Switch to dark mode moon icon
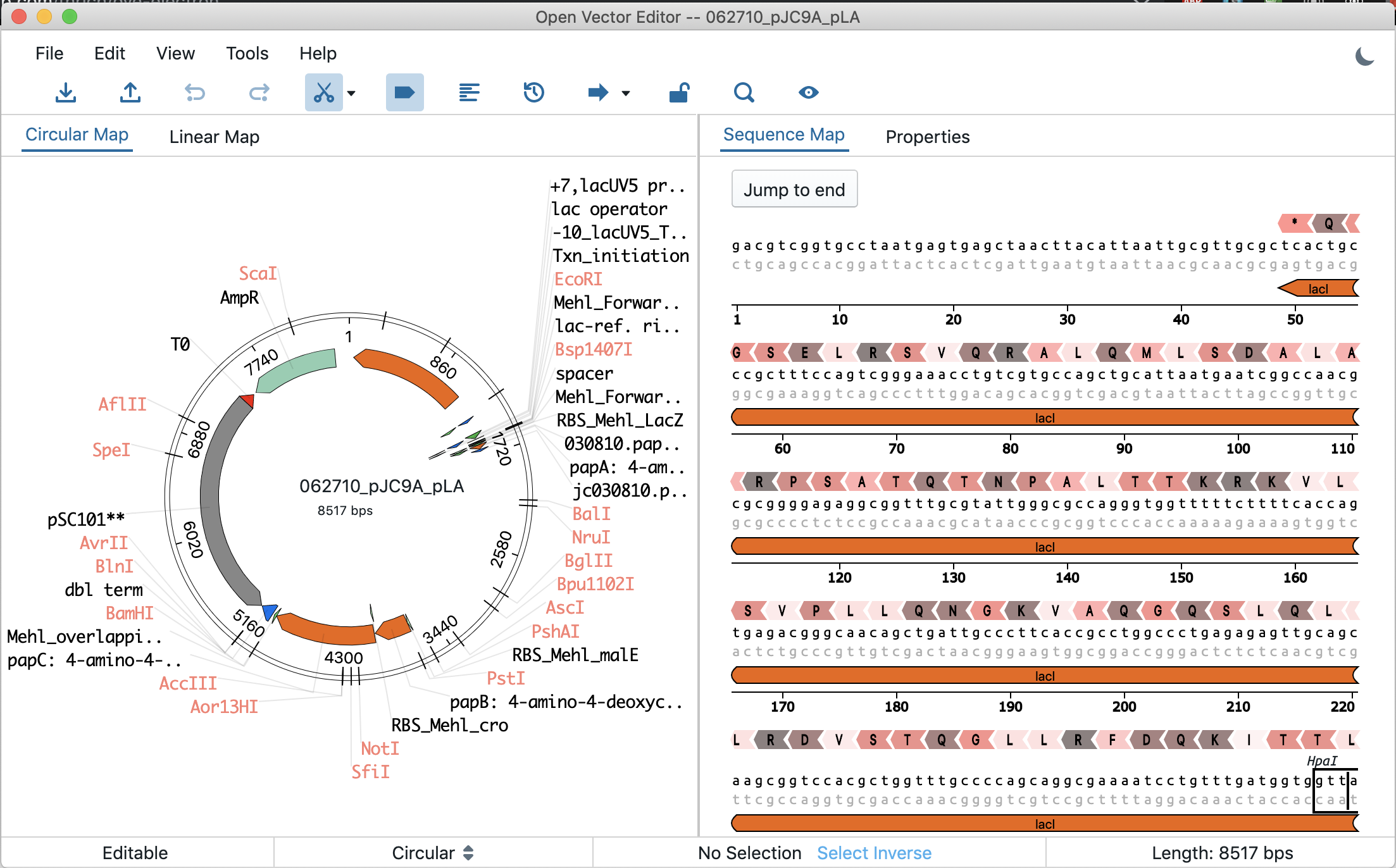This screenshot has height=868, width=1396. point(1364,57)
